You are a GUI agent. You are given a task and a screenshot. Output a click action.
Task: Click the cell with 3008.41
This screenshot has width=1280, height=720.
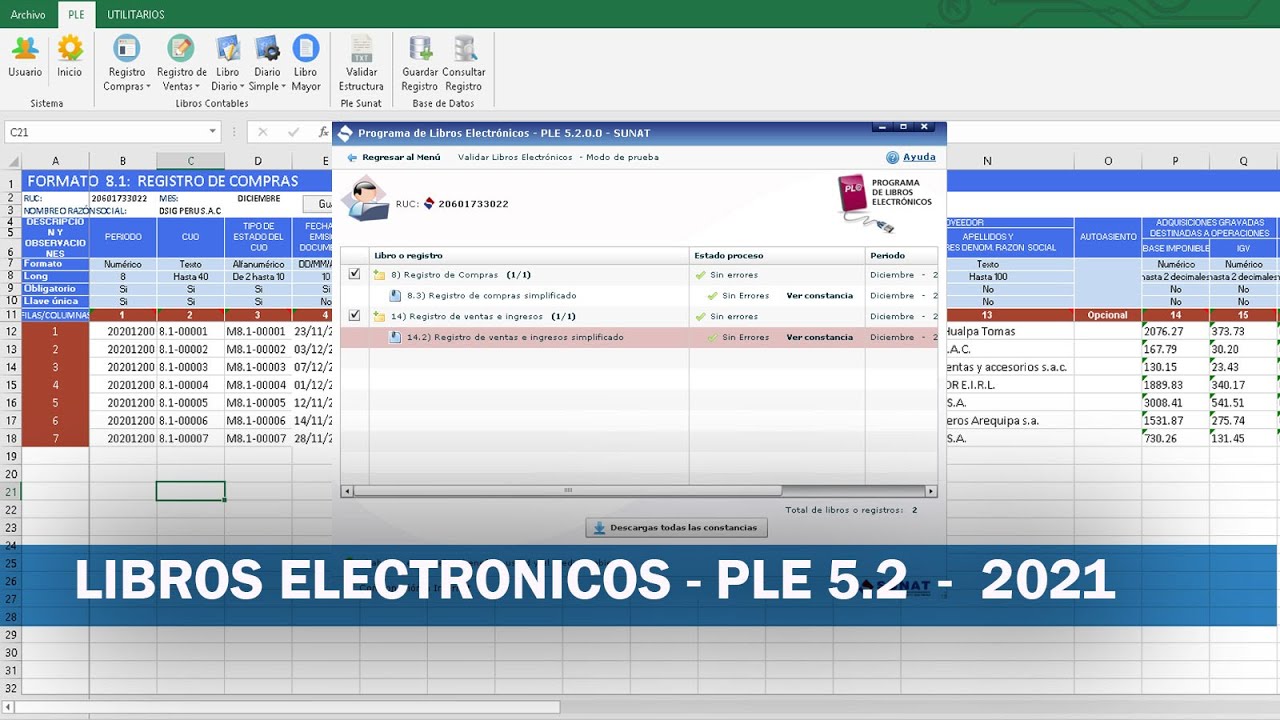[1176, 403]
